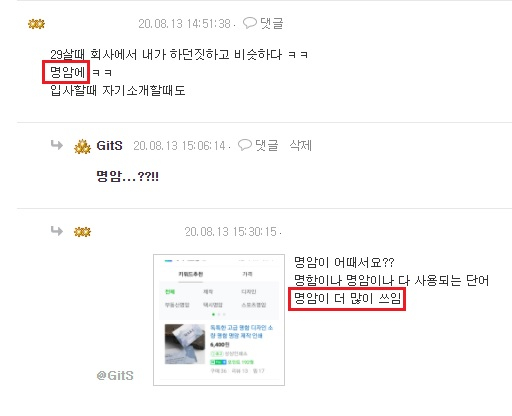
Task: Click reply arrow icon on the 15:30:15 comment
Action: [57, 230]
